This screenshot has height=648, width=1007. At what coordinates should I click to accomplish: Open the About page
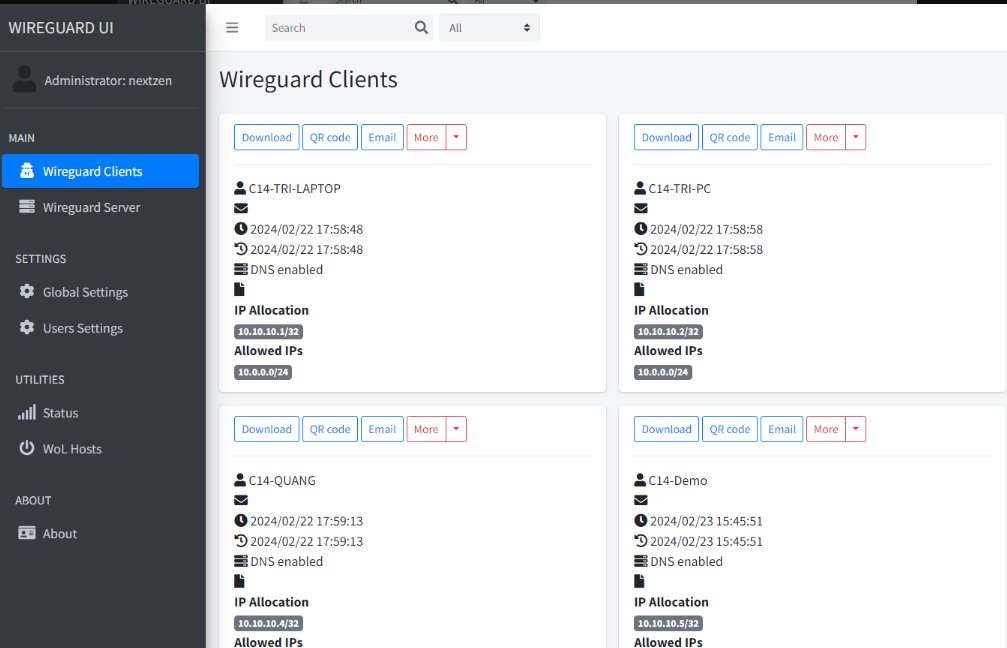(x=100, y=533)
